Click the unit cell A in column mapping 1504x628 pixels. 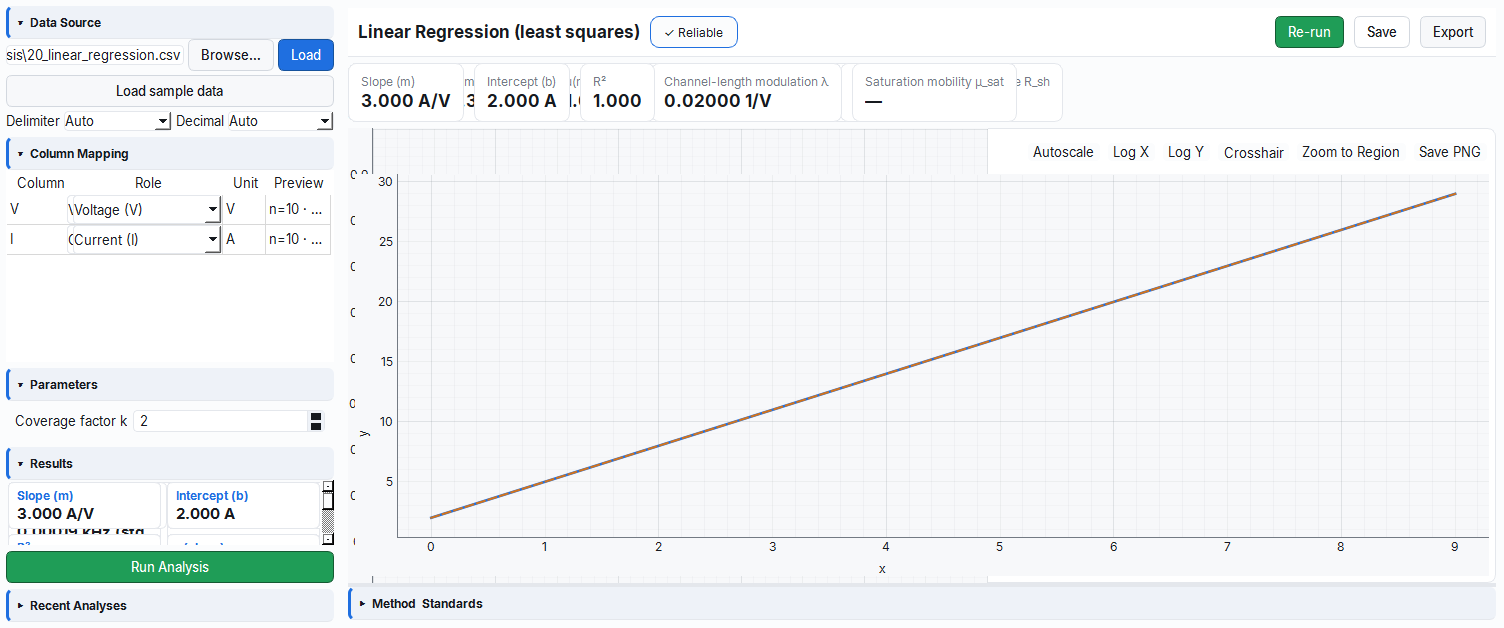(244, 240)
